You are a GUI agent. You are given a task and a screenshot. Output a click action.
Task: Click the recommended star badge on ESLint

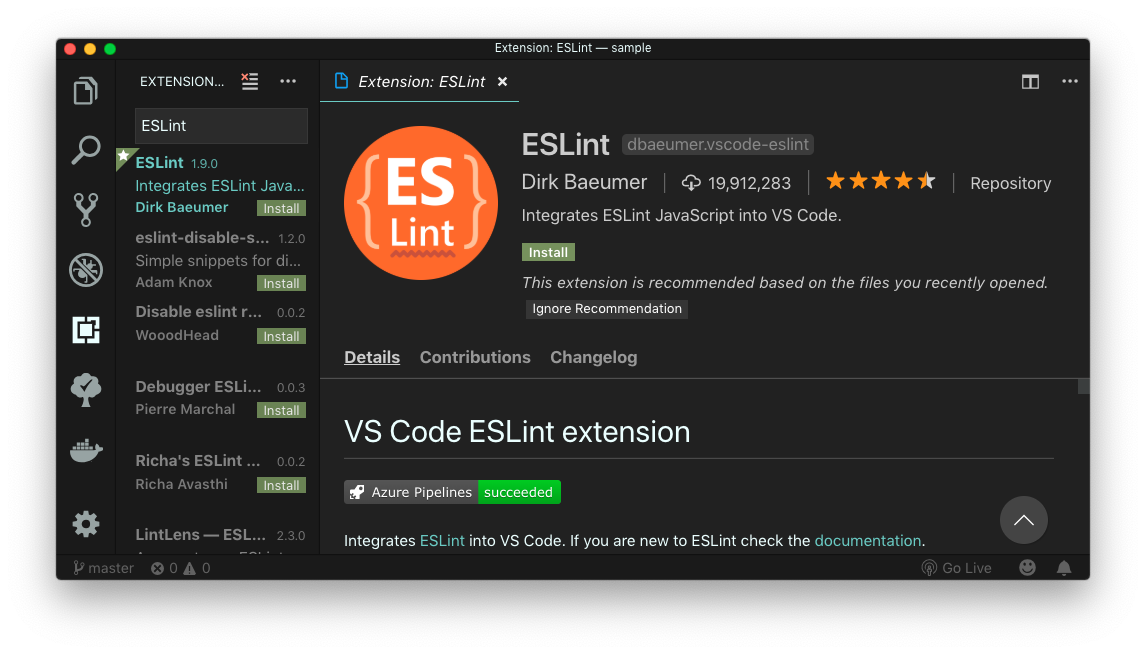(x=124, y=156)
